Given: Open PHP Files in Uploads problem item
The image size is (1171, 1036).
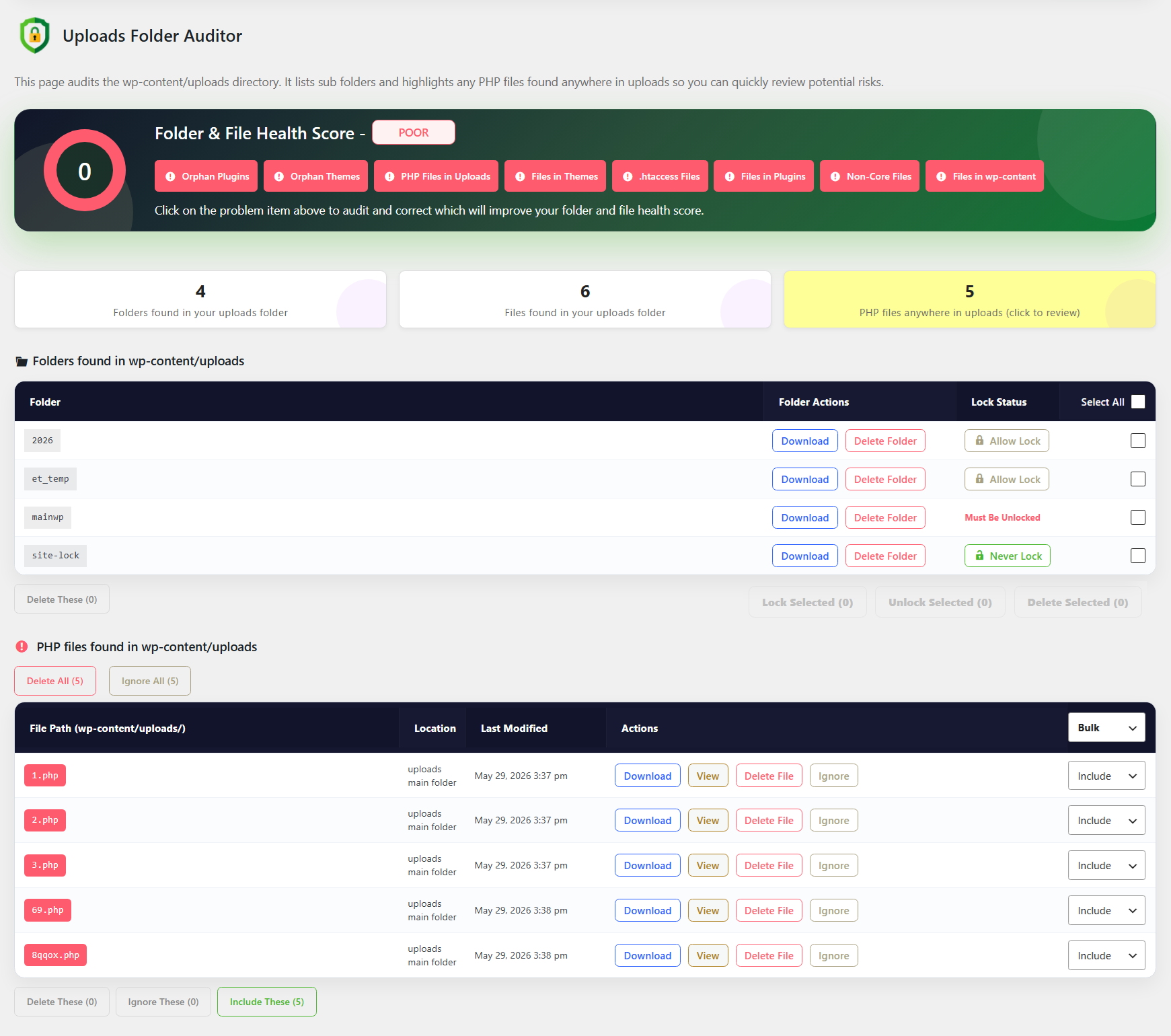Looking at the screenshot, I should pyautogui.click(x=436, y=176).
